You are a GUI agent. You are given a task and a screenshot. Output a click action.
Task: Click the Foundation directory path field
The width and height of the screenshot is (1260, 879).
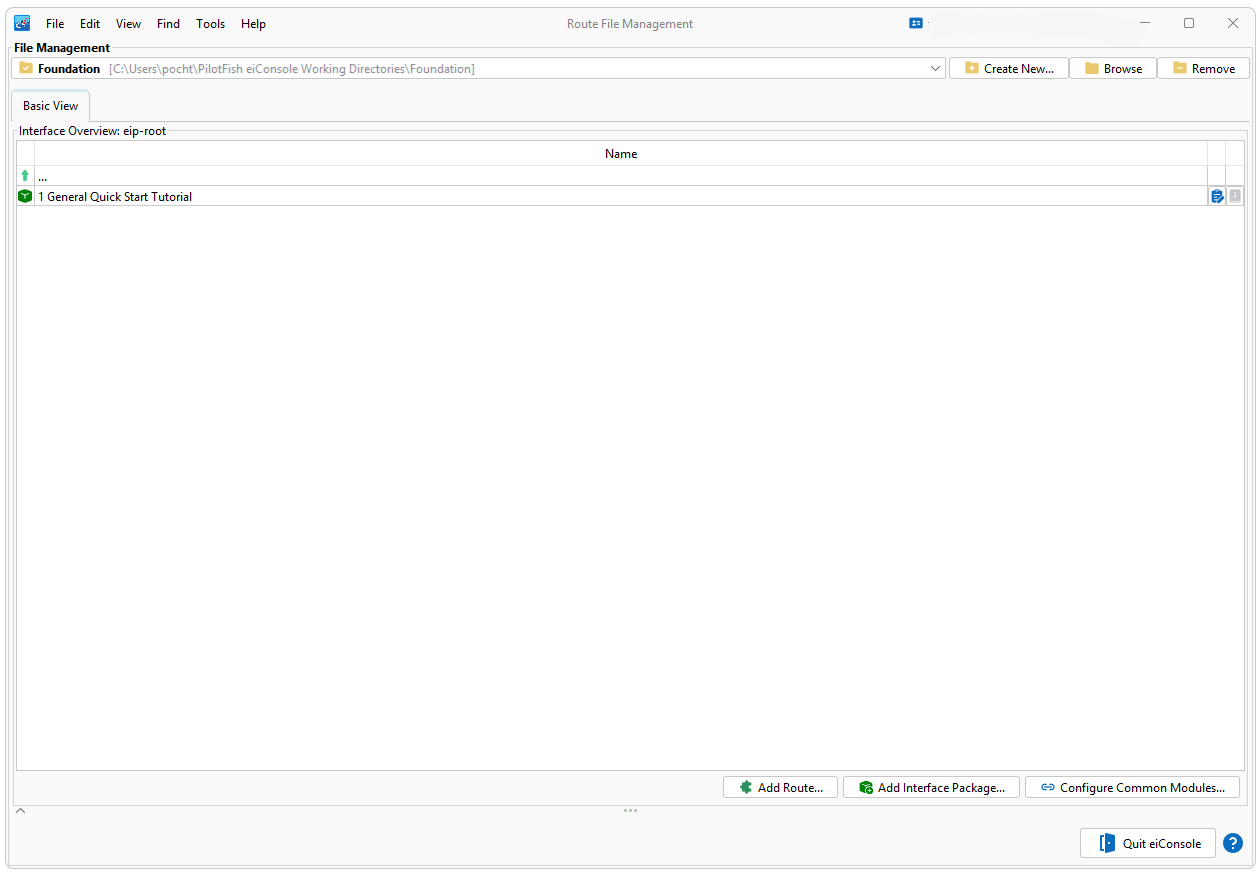pos(478,69)
